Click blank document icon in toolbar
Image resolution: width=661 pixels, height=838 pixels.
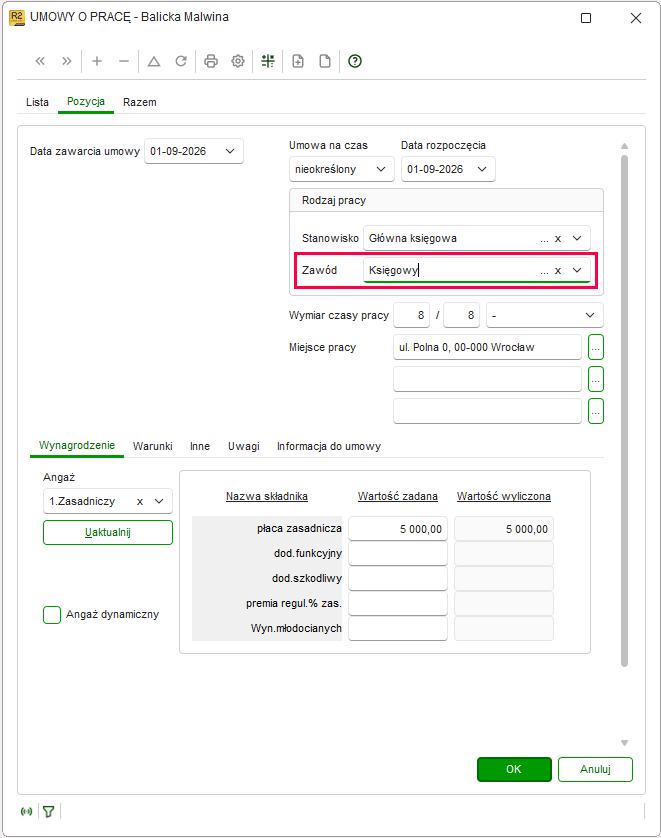pyautogui.click(x=325, y=61)
